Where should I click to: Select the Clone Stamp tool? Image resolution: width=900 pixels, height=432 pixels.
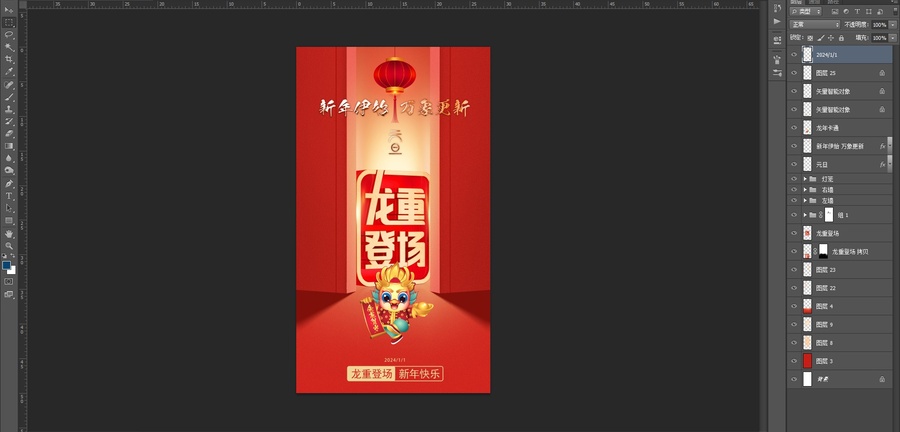click(9, 109)
